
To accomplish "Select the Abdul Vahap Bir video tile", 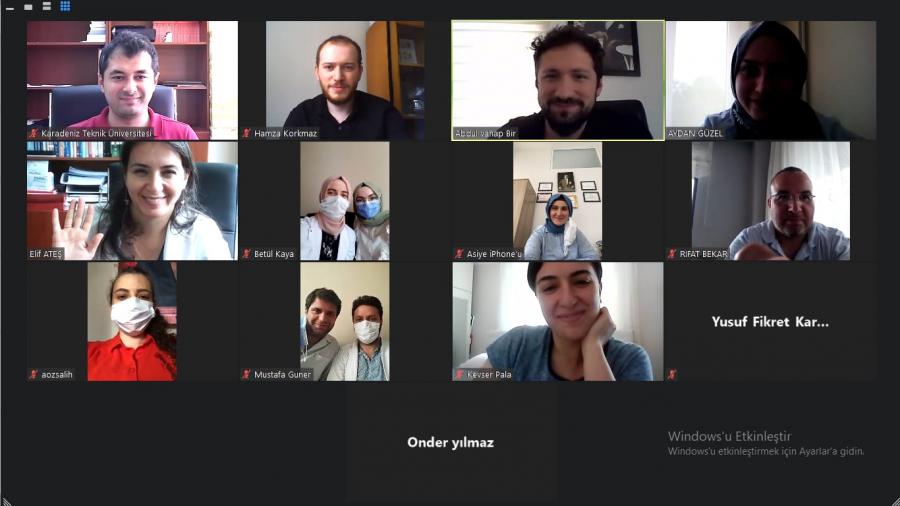I will (x=558, y=80).
